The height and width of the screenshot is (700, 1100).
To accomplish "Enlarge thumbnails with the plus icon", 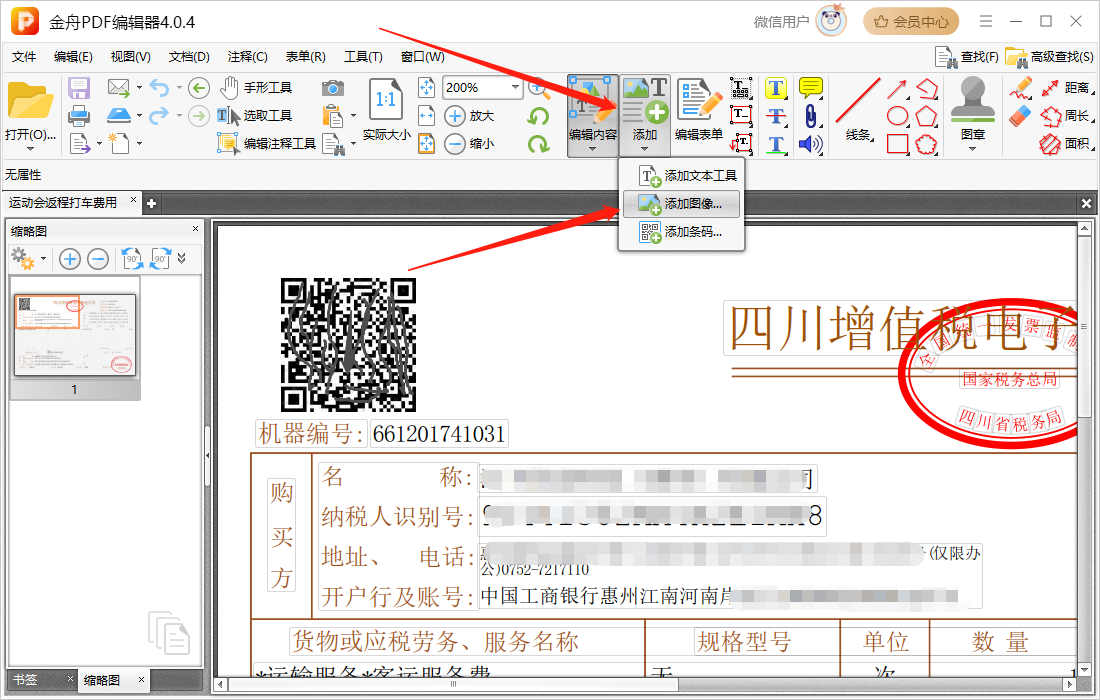I will pyautogui.click(x=69, y=259).
